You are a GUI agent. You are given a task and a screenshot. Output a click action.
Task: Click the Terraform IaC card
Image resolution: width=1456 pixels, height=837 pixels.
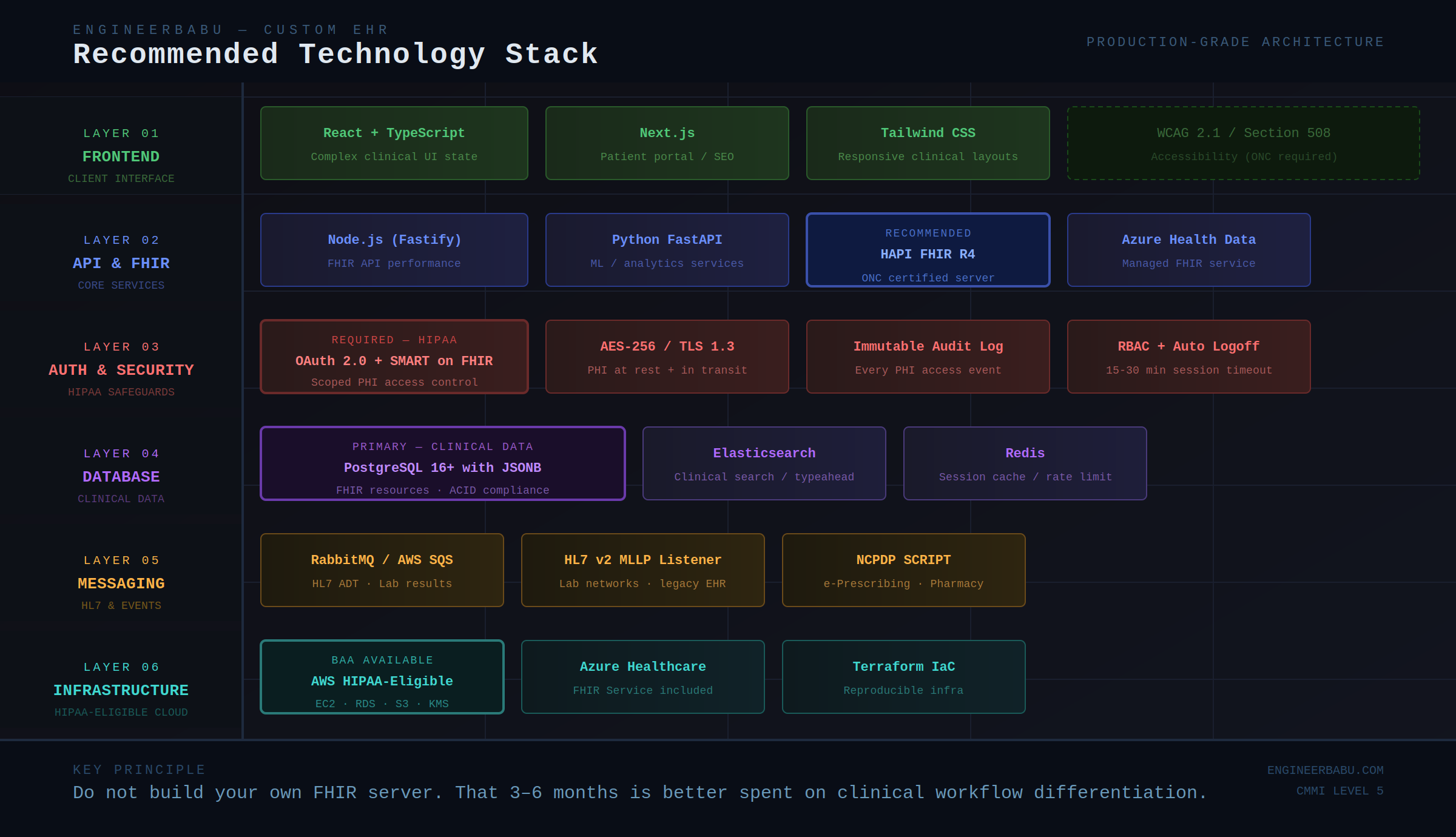[x=904, y=677]
